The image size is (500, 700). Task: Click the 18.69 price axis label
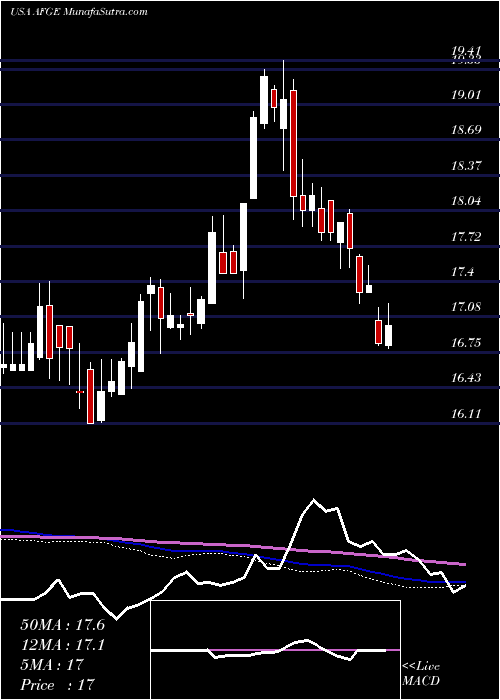(467, 130)
